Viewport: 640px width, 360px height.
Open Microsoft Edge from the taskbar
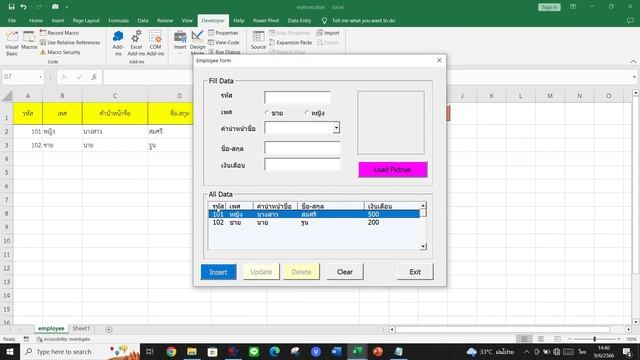(274, 351)
